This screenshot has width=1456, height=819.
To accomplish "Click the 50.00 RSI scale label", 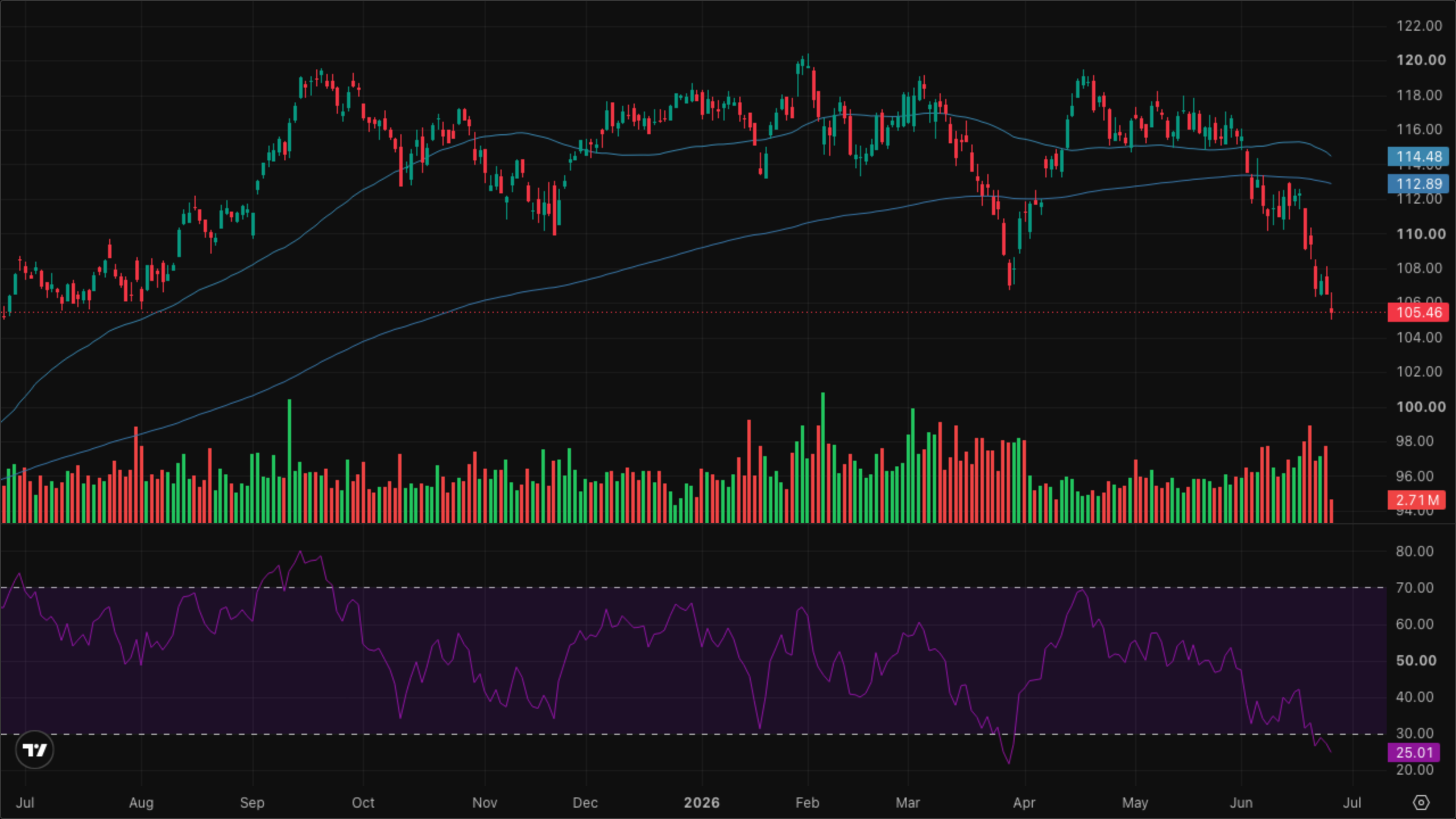I will click(x=1416, y=660).
